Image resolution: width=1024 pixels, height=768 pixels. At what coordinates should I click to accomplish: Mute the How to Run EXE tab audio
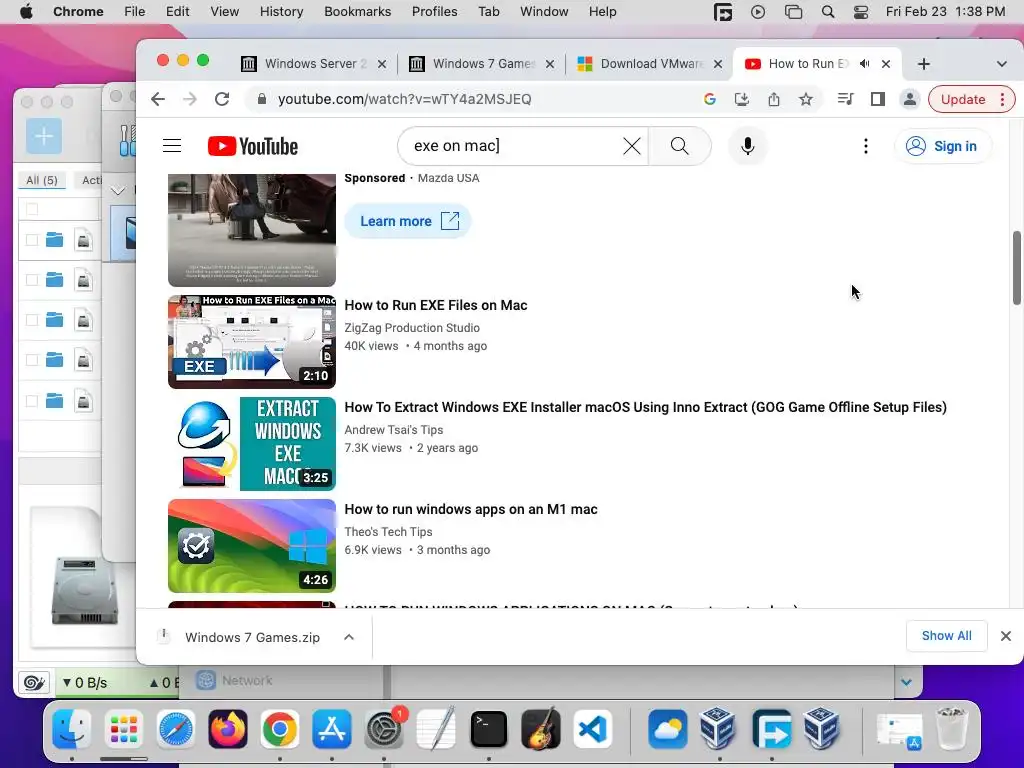(865, 63)
